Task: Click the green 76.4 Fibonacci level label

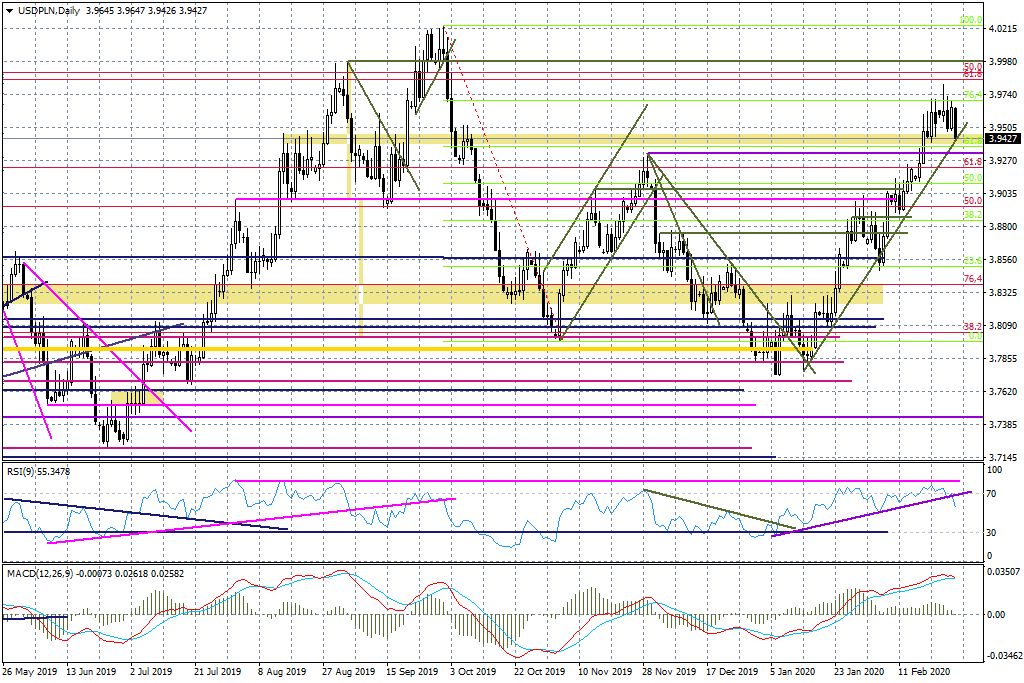Action: click(972, 95)
